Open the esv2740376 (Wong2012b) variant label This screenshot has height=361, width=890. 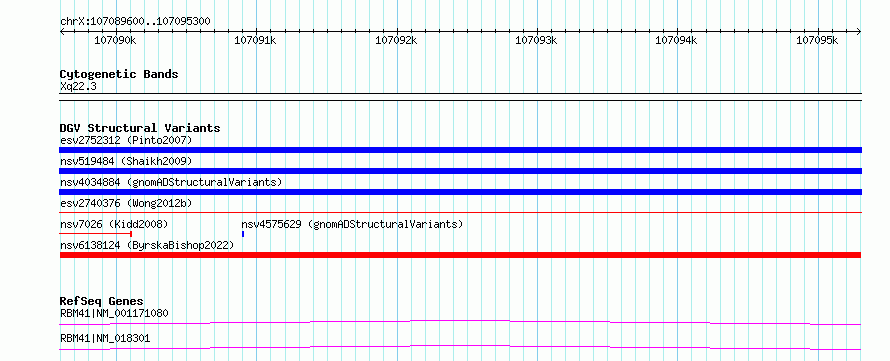(126, 203)
